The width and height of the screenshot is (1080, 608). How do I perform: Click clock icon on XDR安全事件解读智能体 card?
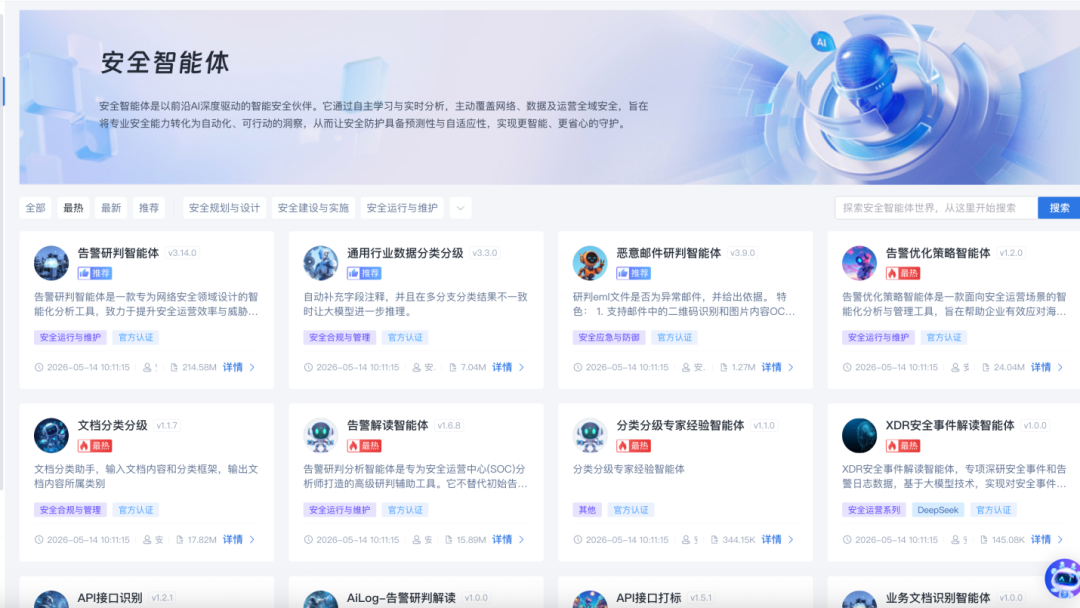(x=847, y=540)
